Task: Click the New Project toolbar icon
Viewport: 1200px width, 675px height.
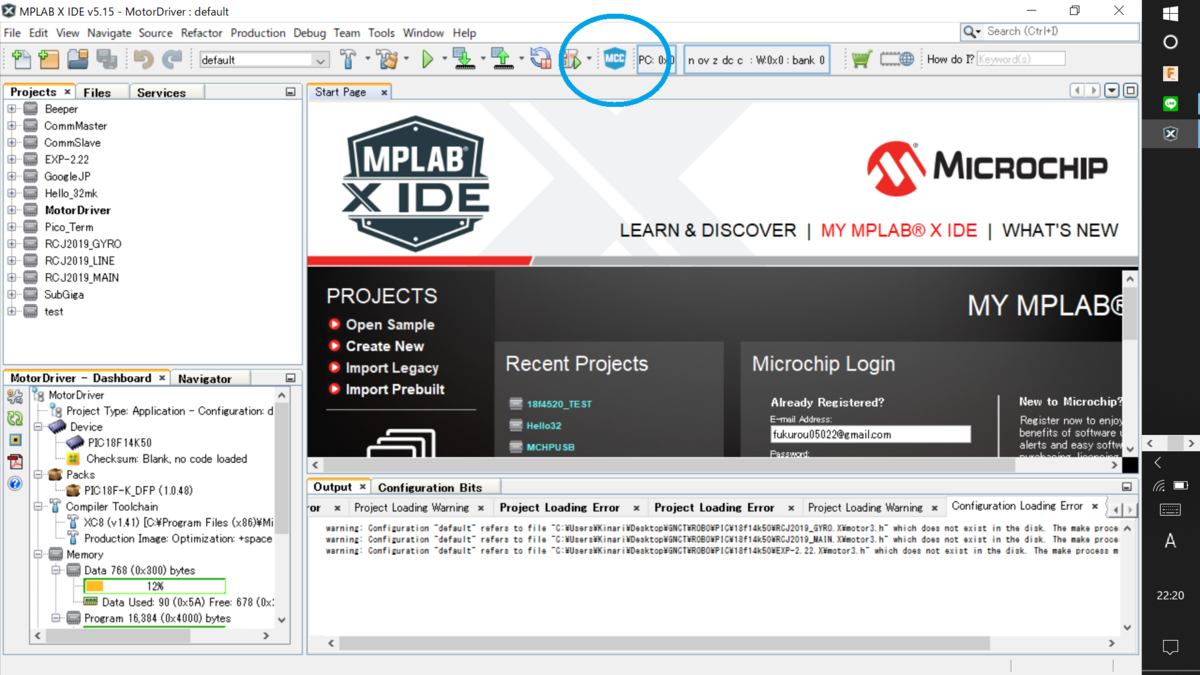Action: pos(48,60)
